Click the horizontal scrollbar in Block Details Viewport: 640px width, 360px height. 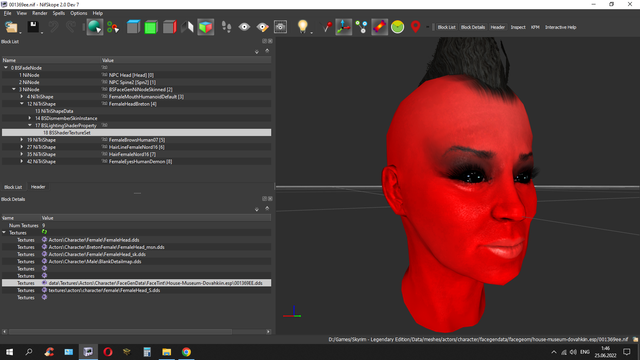pos(120,331)
